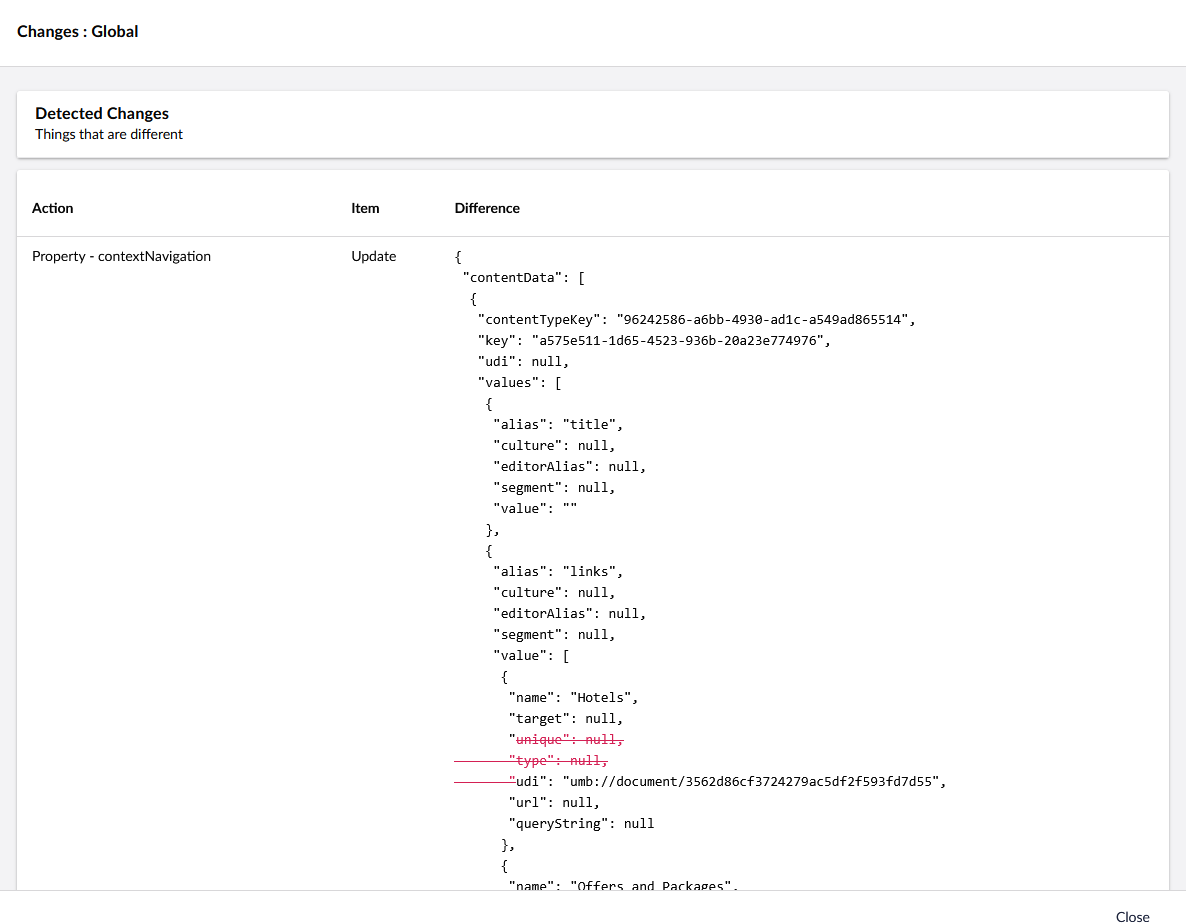Click the alias title line
The image size is (1186, 923).
tap(558, 425)
